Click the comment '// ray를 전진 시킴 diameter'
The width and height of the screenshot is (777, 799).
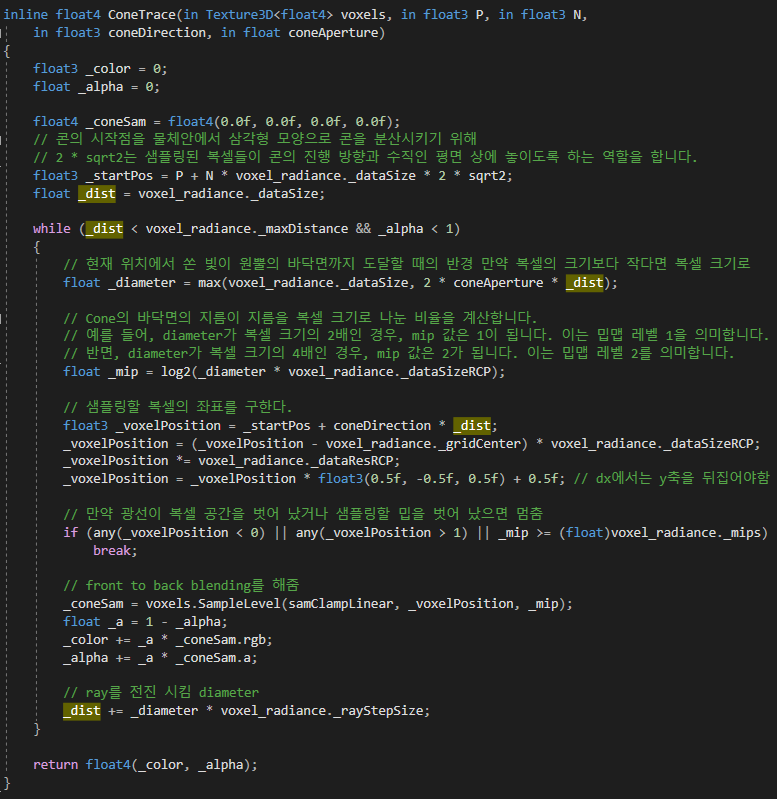161,693
